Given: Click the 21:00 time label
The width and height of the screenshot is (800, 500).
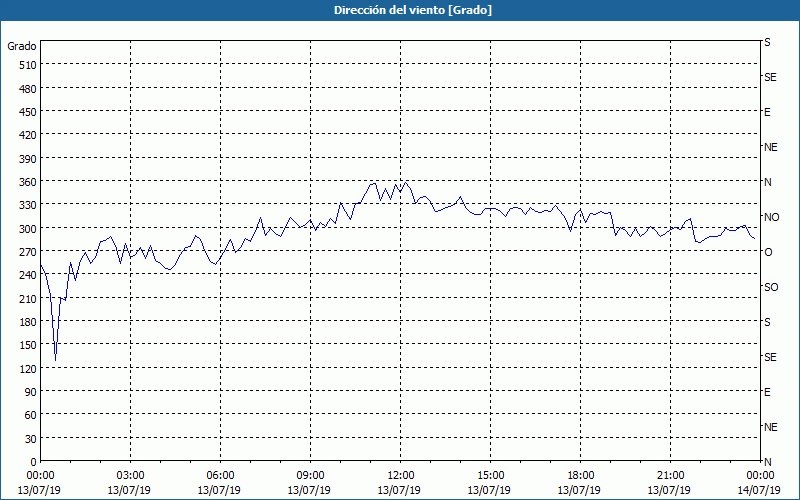Looking at the screenshot, I should point(670,476).
